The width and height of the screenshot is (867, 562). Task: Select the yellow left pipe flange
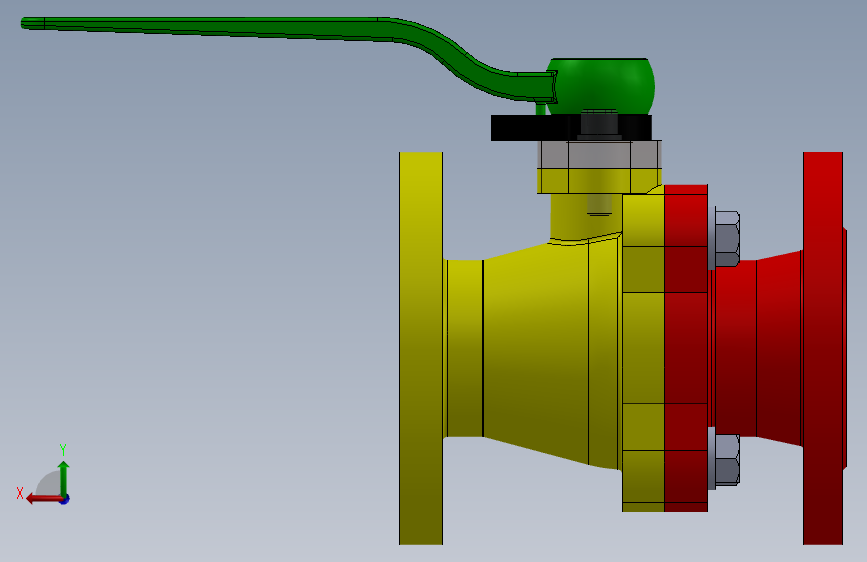coord(421,348)
